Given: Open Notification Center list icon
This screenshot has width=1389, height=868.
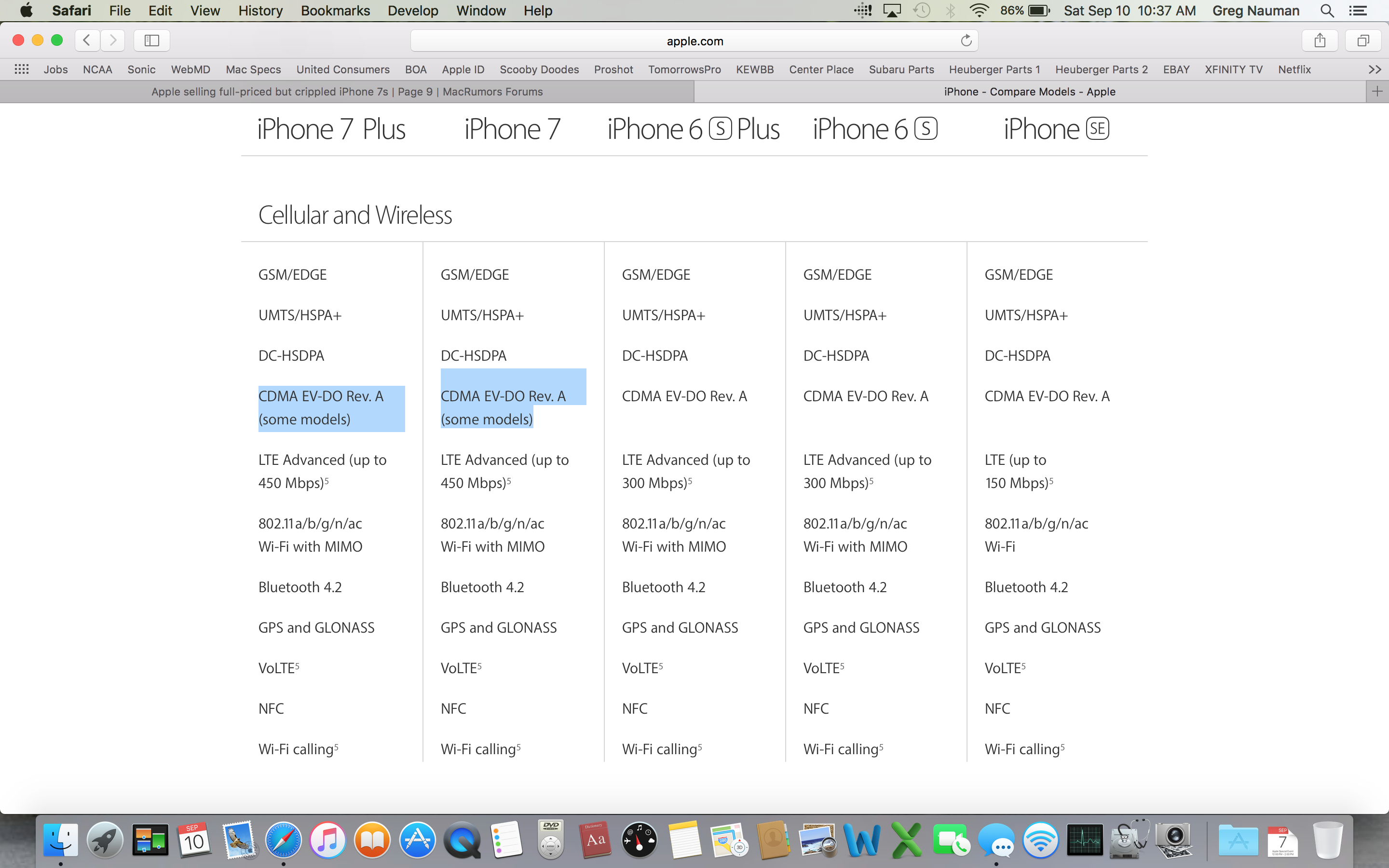Looking at the screenshot, I should tap(1358, 10).
